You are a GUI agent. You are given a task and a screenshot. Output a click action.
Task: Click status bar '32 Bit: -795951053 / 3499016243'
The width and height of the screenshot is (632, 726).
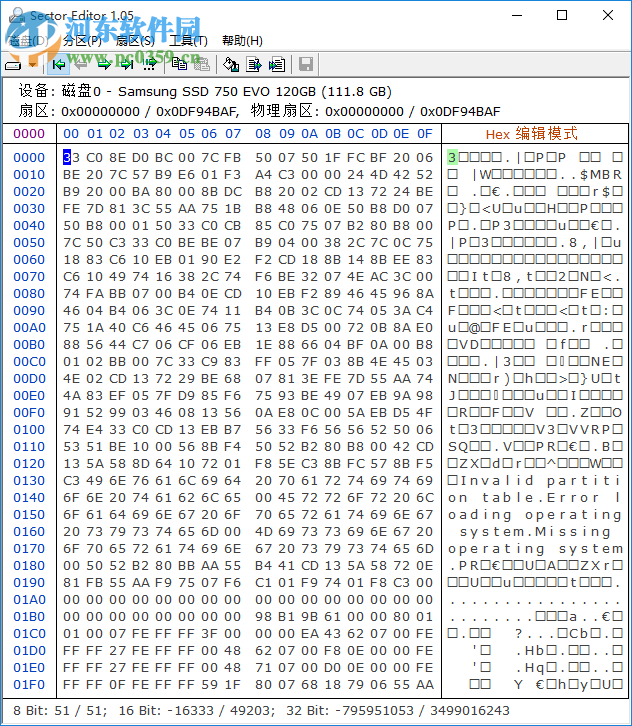(x=398, y=711)
